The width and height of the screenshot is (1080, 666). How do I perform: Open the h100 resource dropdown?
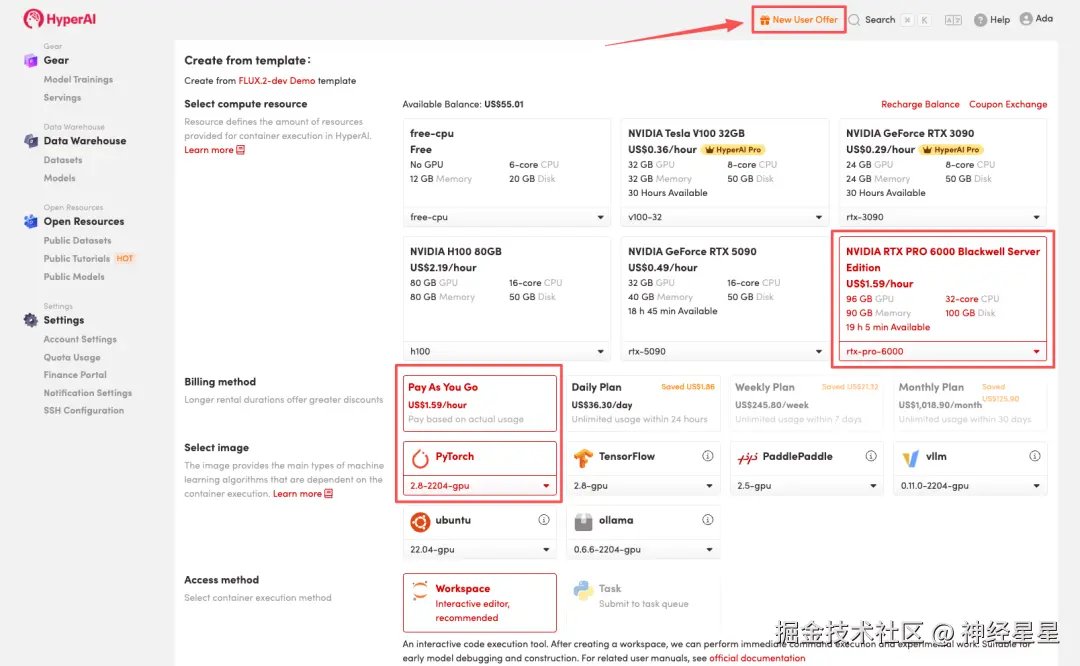coord(506,351)
